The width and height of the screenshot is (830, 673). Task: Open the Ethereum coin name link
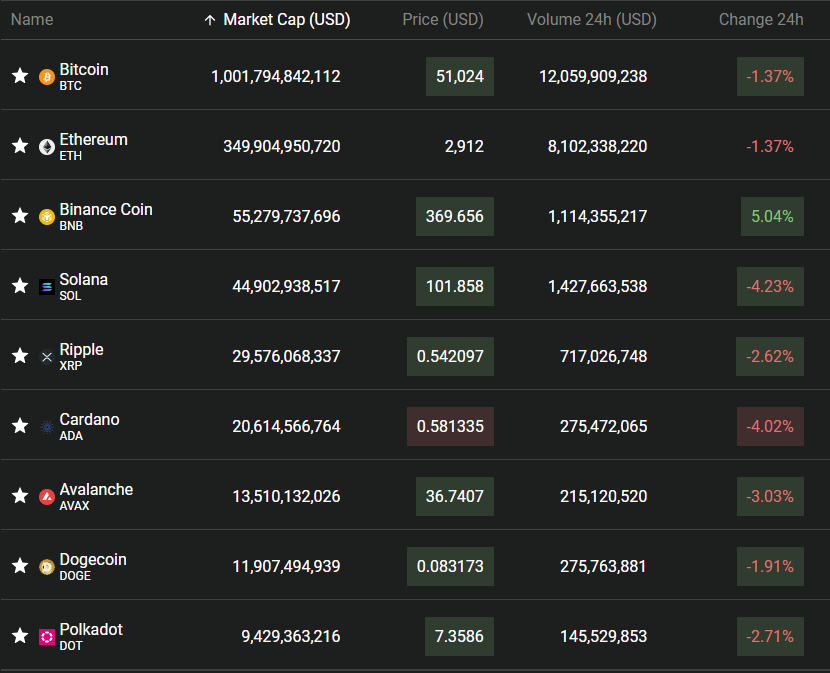[x=93, y=139]
